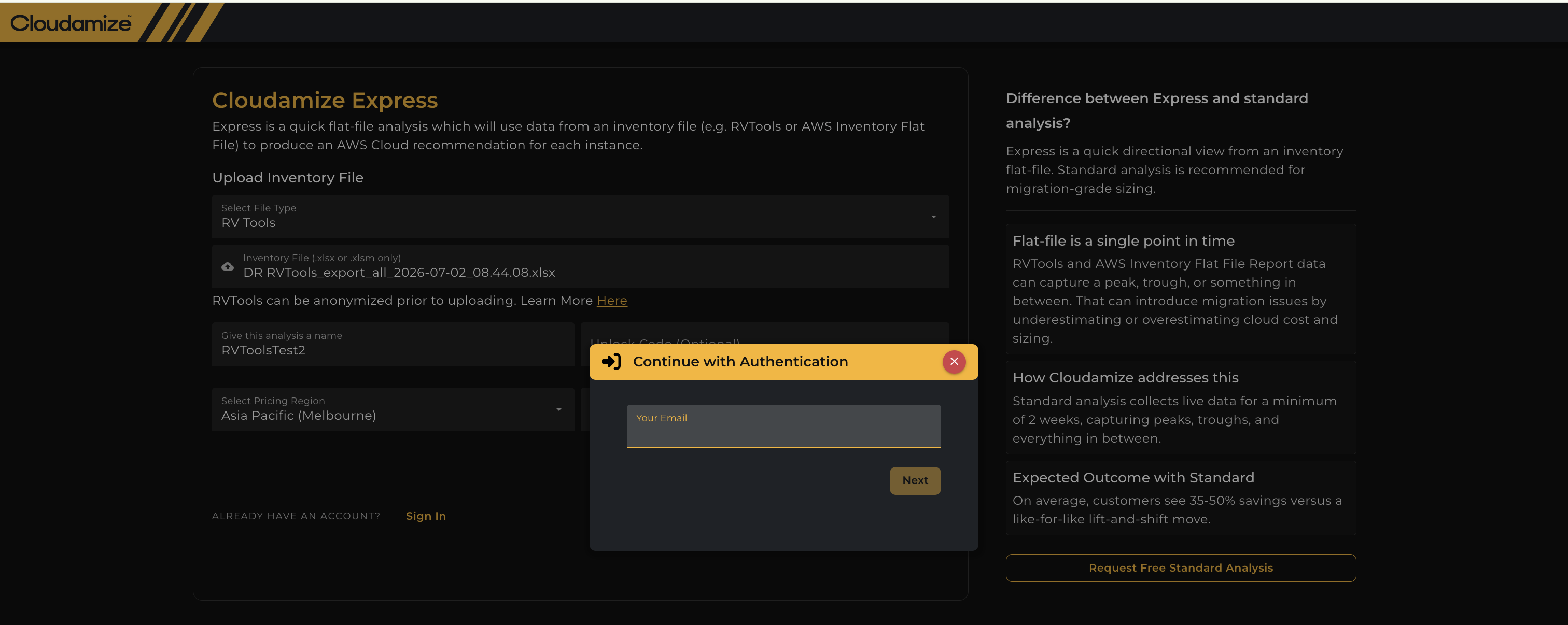Click the Next button

click(x=915, y=481)
